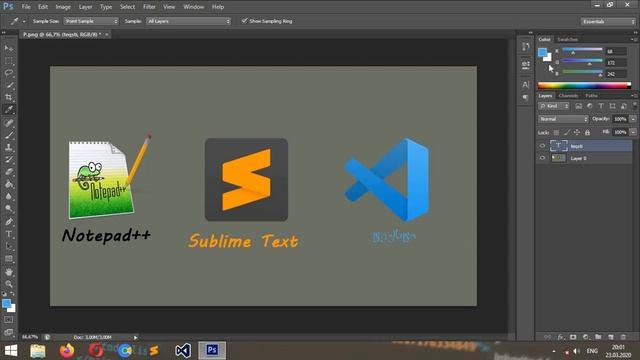Open status bar info arrow
Screen dimensions: 640x360
pyautogui.click(x=136, y=338)
